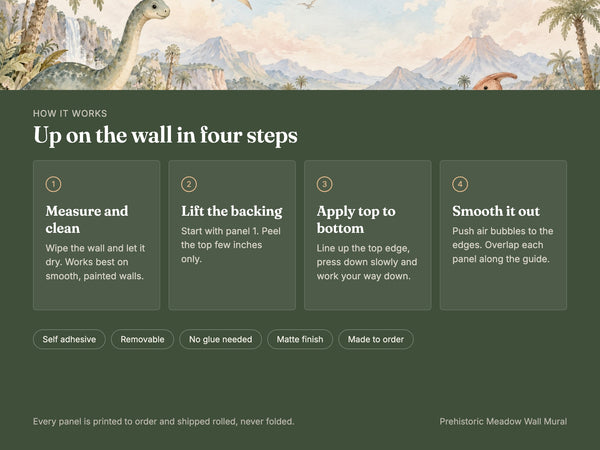Image resolution: width=600 pixels, height=450 pixels.
Task: Click the step 2 circled number icon
Action: click(x=189, y=184)
